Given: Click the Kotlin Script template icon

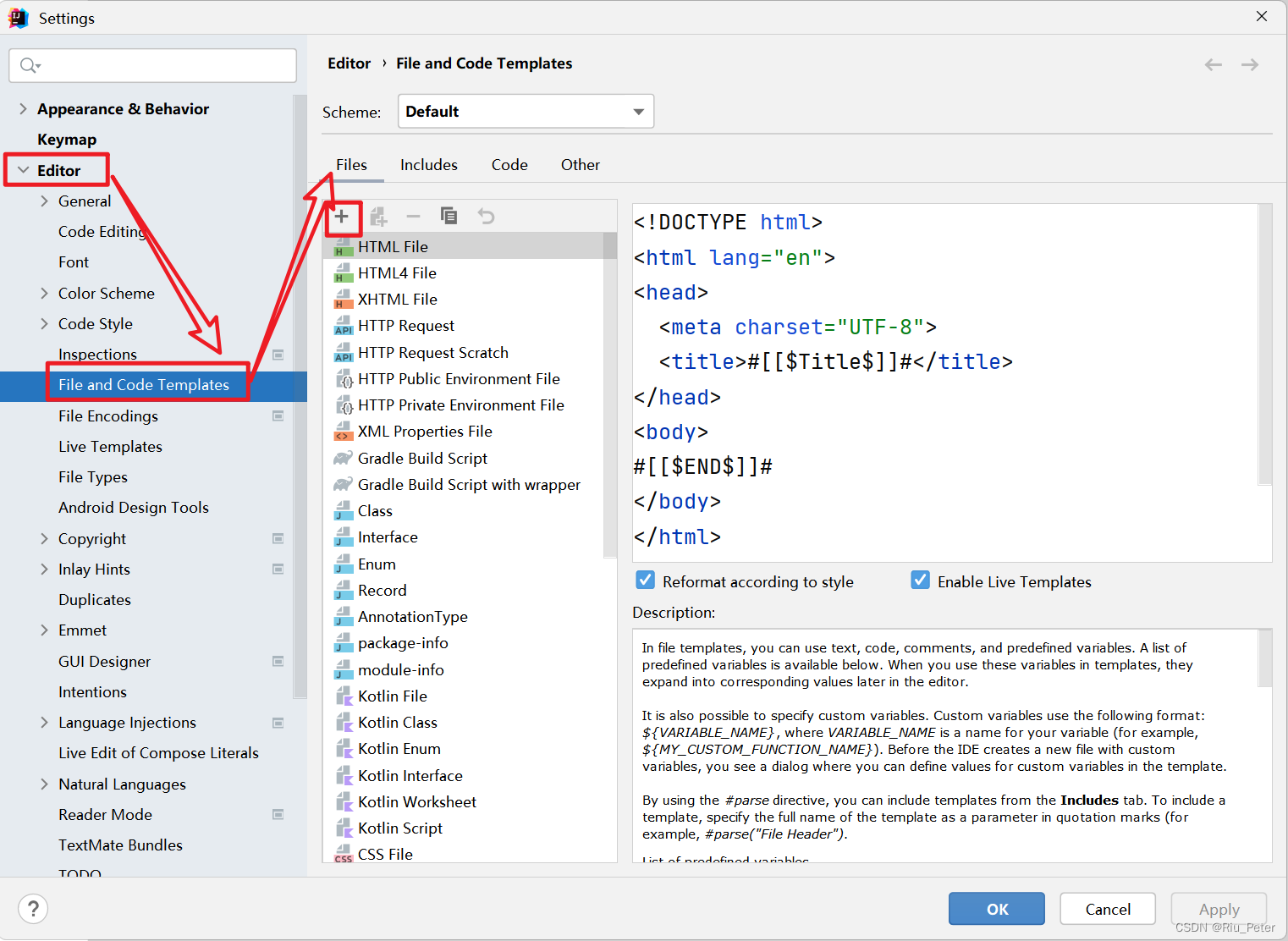Looking at the screenshot, I should (344, 828).
